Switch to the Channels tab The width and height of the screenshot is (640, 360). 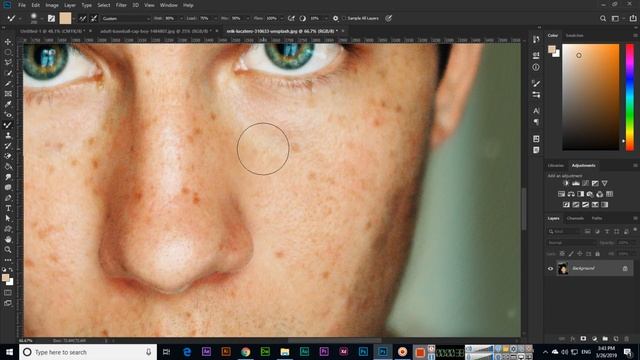tap(575, 218)
